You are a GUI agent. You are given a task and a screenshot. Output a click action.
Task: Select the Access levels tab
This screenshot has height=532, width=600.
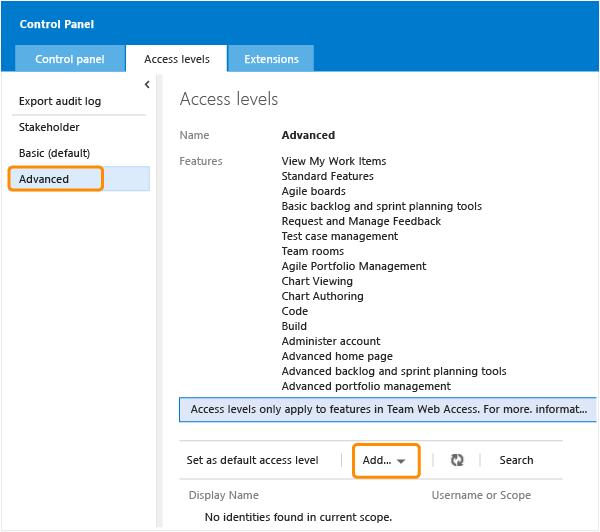(x=177, y=59)
